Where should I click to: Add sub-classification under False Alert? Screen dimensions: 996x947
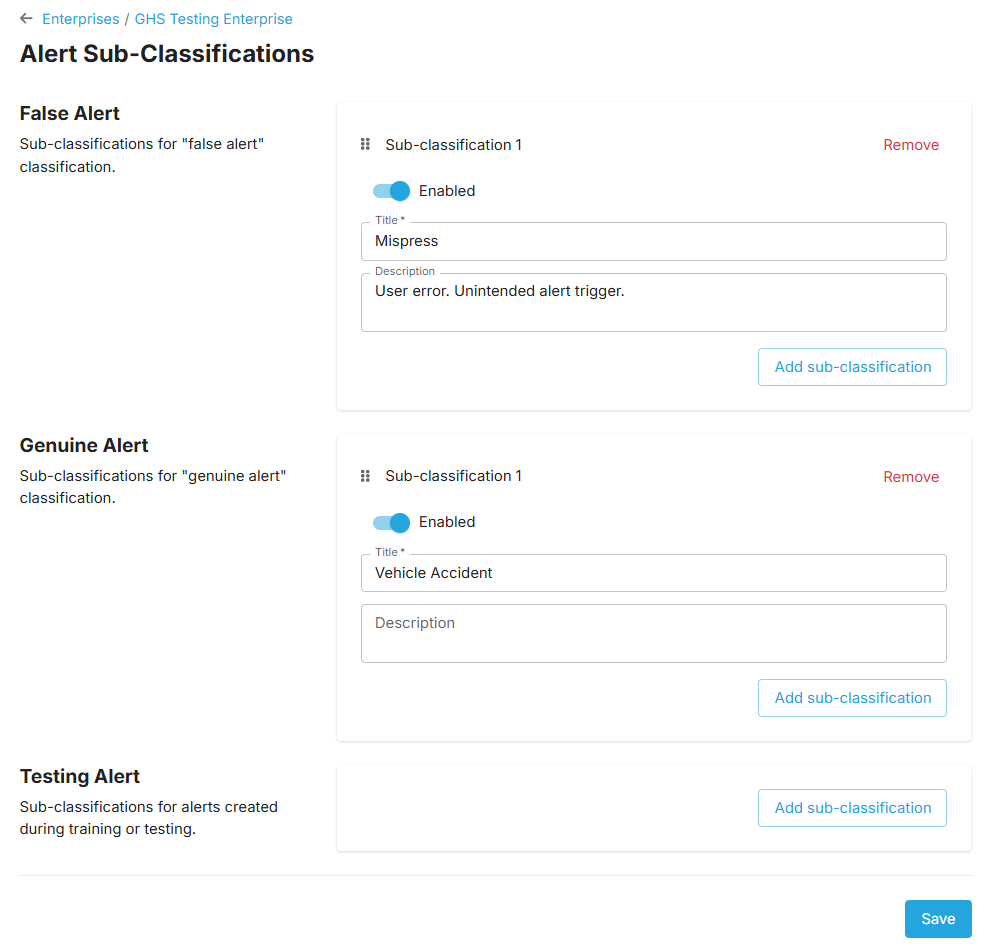point(852,367)
